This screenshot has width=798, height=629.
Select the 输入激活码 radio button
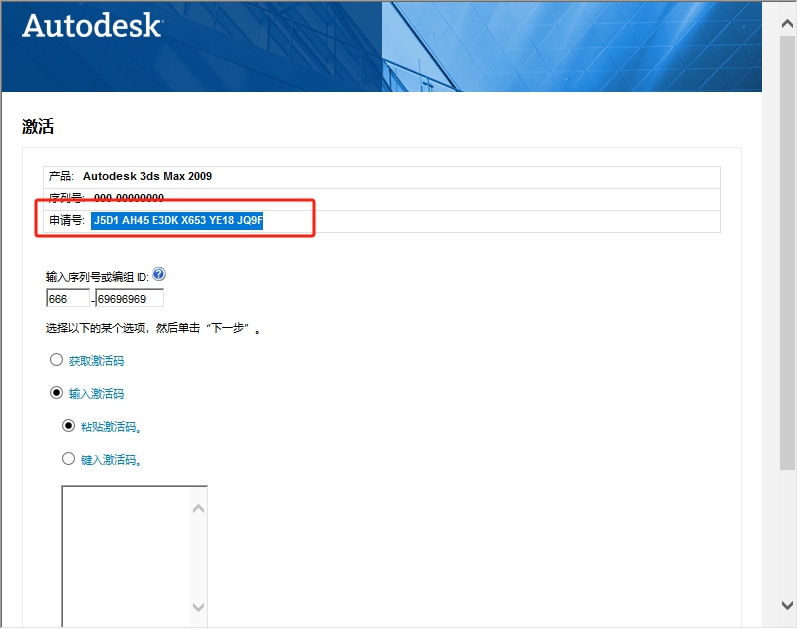[56, 393]
